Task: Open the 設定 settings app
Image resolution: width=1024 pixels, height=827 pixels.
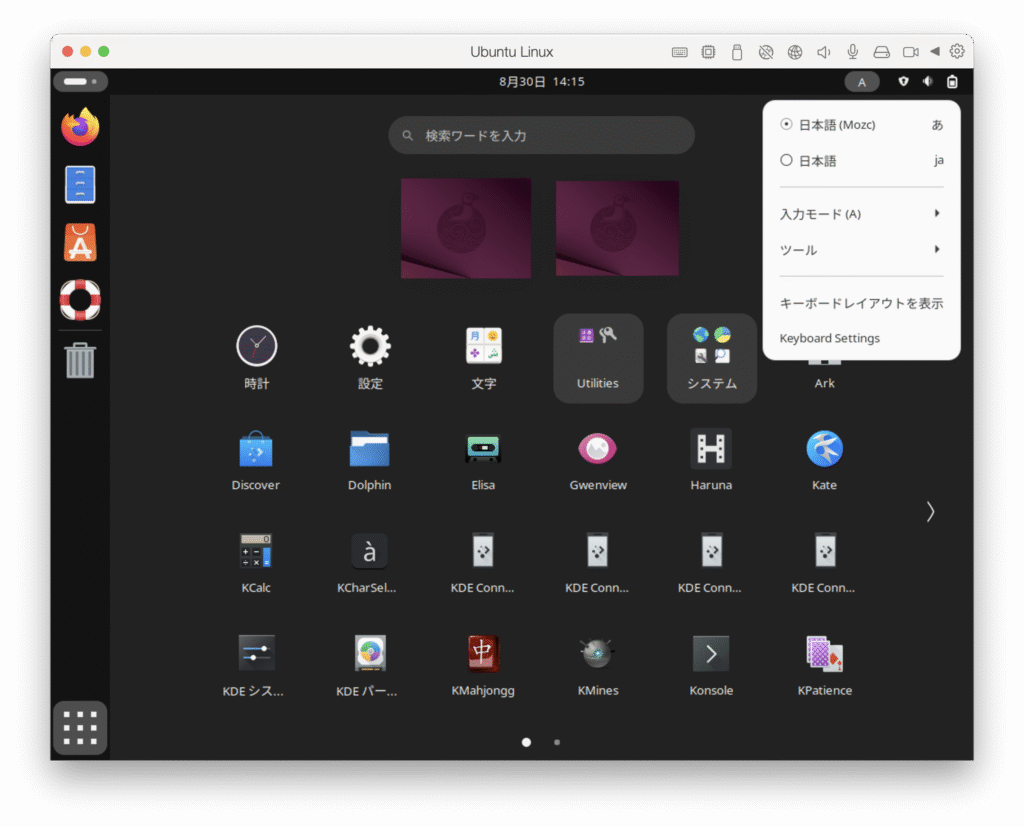Action: 370,357
